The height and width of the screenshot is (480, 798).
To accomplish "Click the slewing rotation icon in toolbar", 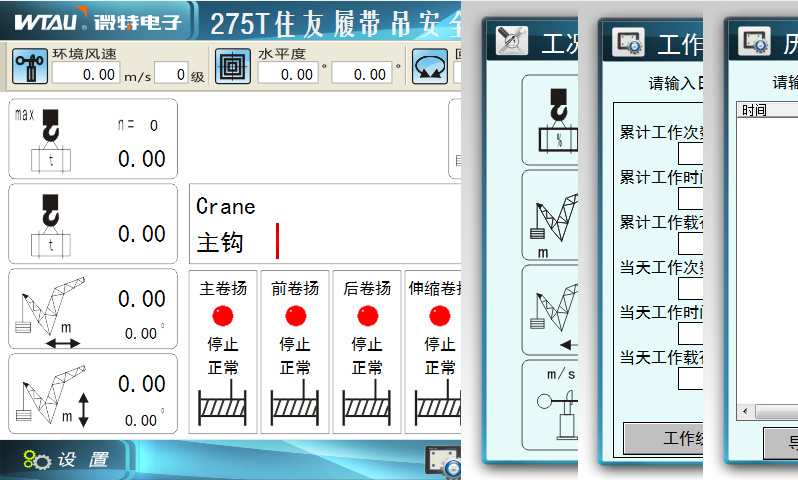I will click(x=430, y=66).
